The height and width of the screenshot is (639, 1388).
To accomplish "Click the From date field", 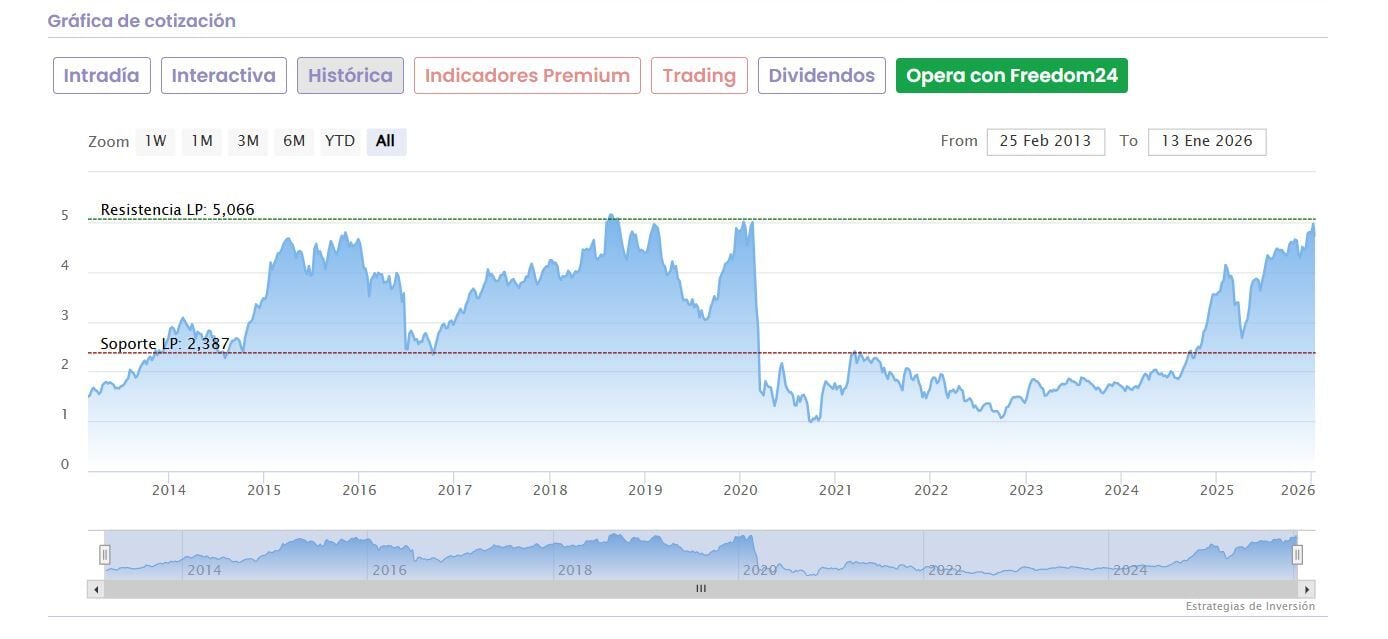I will pos(1045,141).
